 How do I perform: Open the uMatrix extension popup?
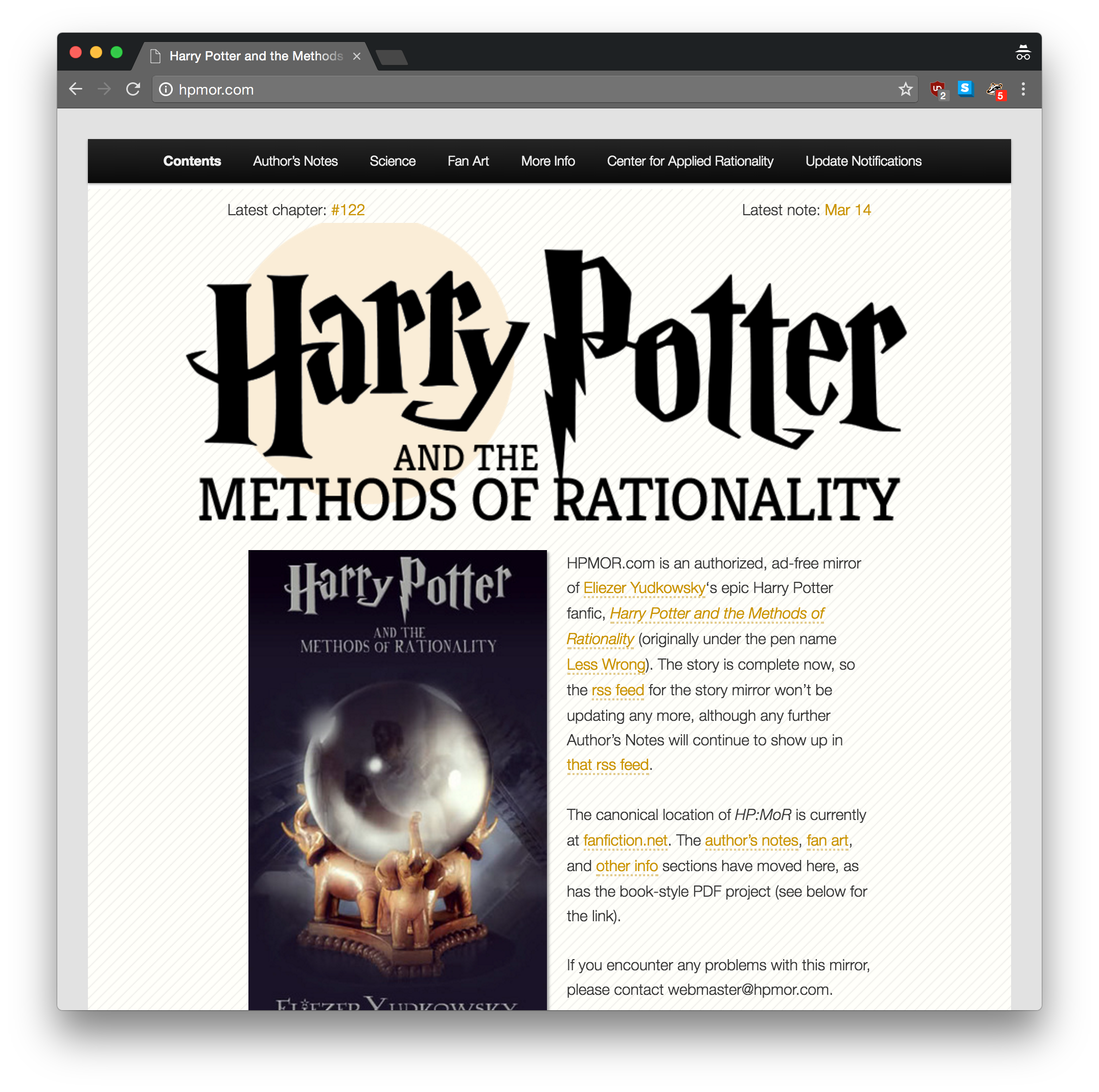(937, 89)
